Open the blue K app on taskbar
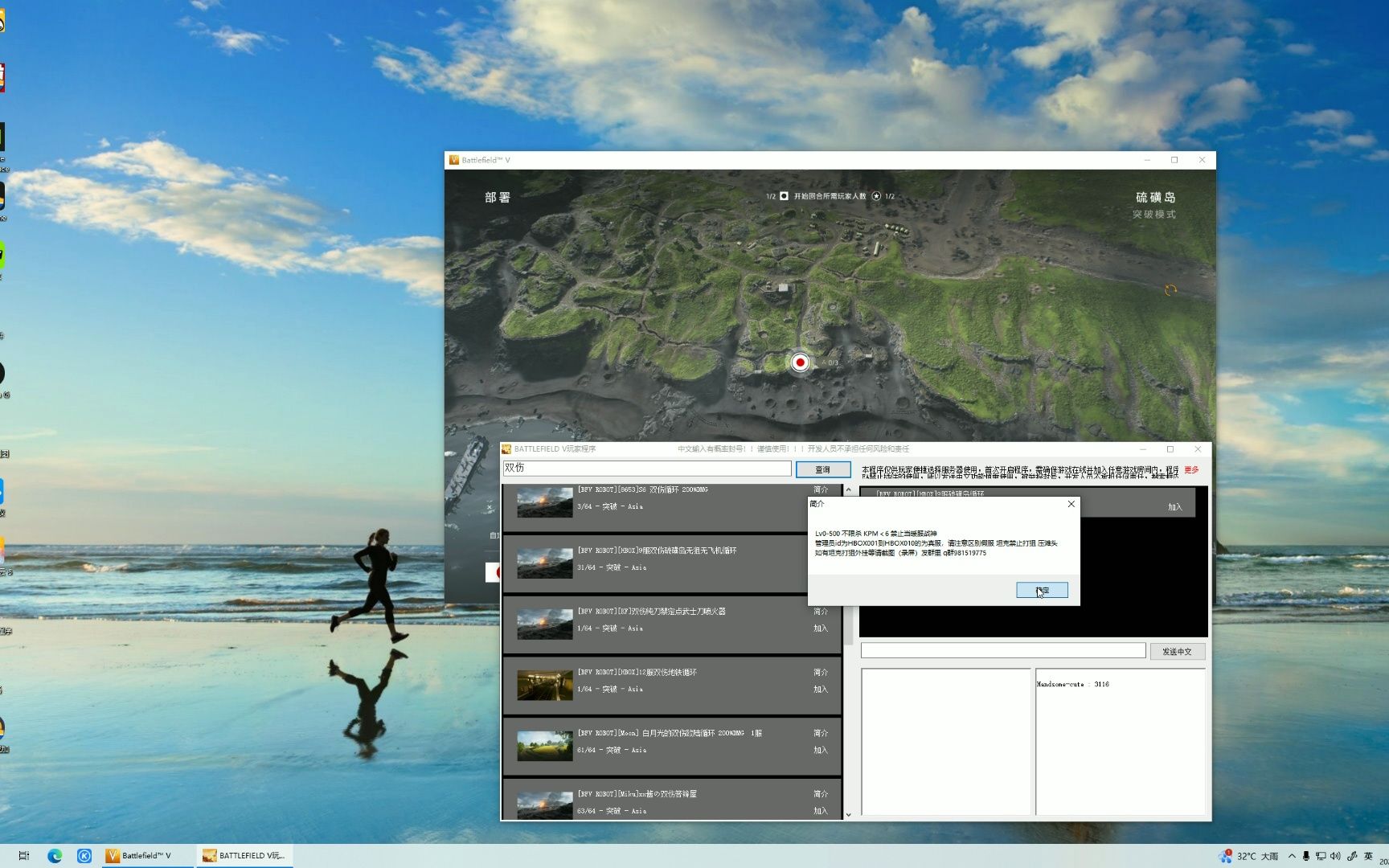Viewport: 1389px width, 868px height. pos(84,856)
